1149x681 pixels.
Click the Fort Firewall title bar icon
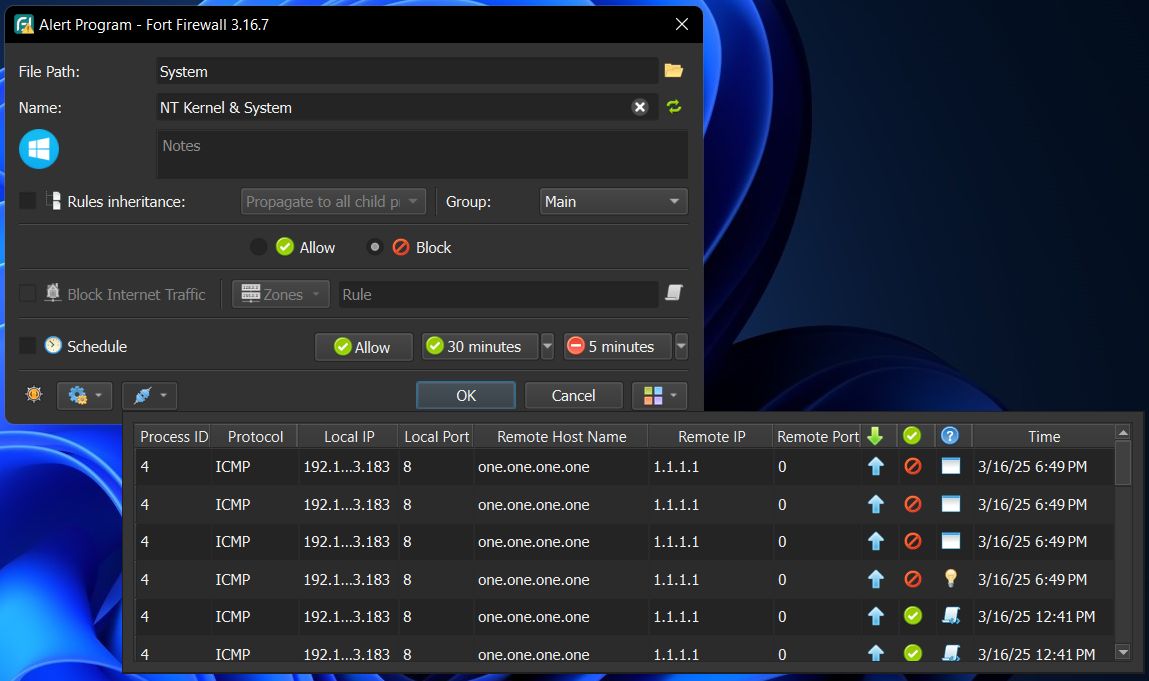(24, 24)
